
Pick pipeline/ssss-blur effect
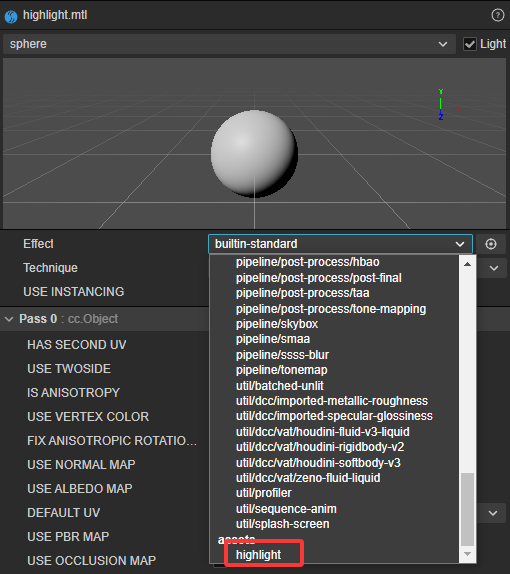coord(282,355)
